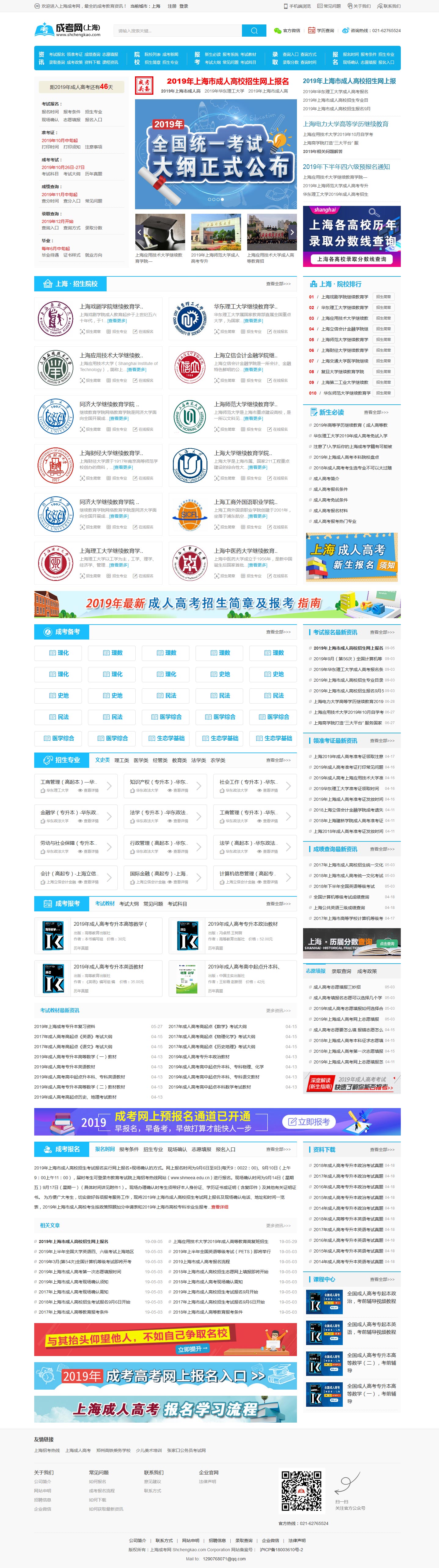This screenshot has width=439, height=1568.
Task: Click the active last carousel indicator dot
Action: pyautogui.click(x=222, y=199)
